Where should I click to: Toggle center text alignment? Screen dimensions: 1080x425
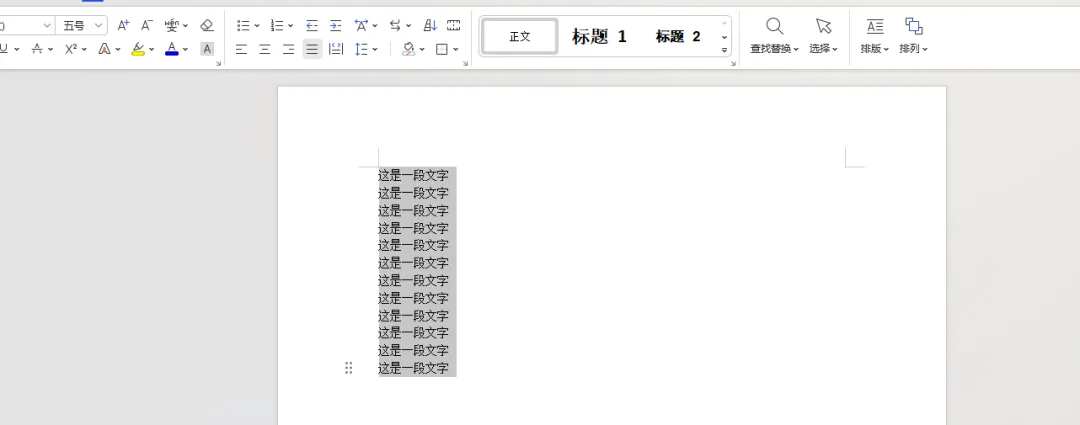[265, 49]
